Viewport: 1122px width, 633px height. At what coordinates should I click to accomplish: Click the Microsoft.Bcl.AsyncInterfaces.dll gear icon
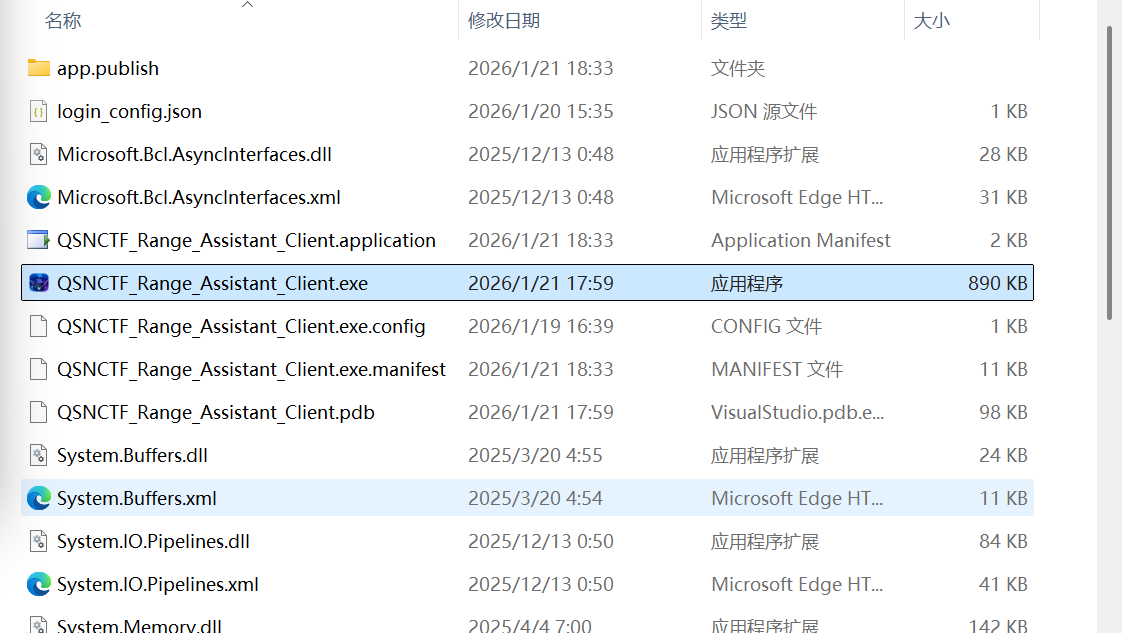[x=39, y=154]
